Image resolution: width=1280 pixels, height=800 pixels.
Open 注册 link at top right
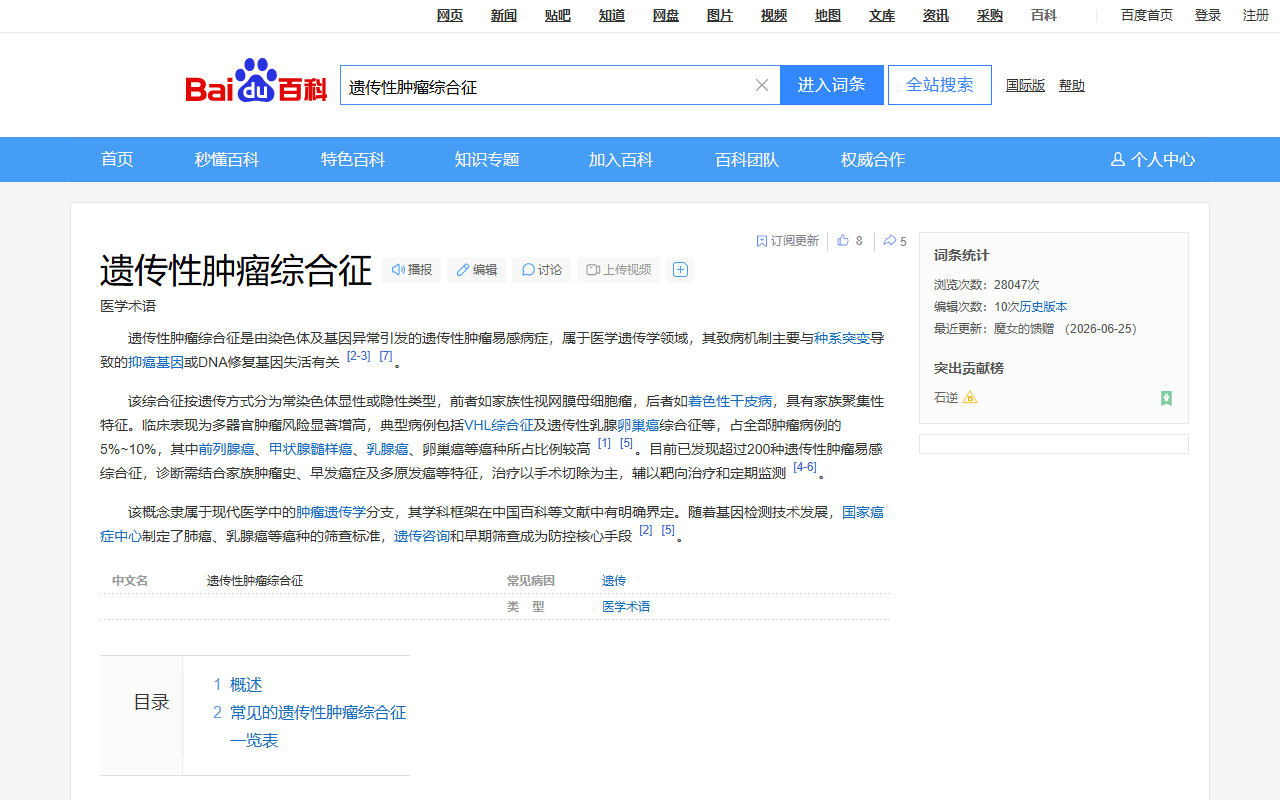pyautogui.click(x=1256, y=15)
